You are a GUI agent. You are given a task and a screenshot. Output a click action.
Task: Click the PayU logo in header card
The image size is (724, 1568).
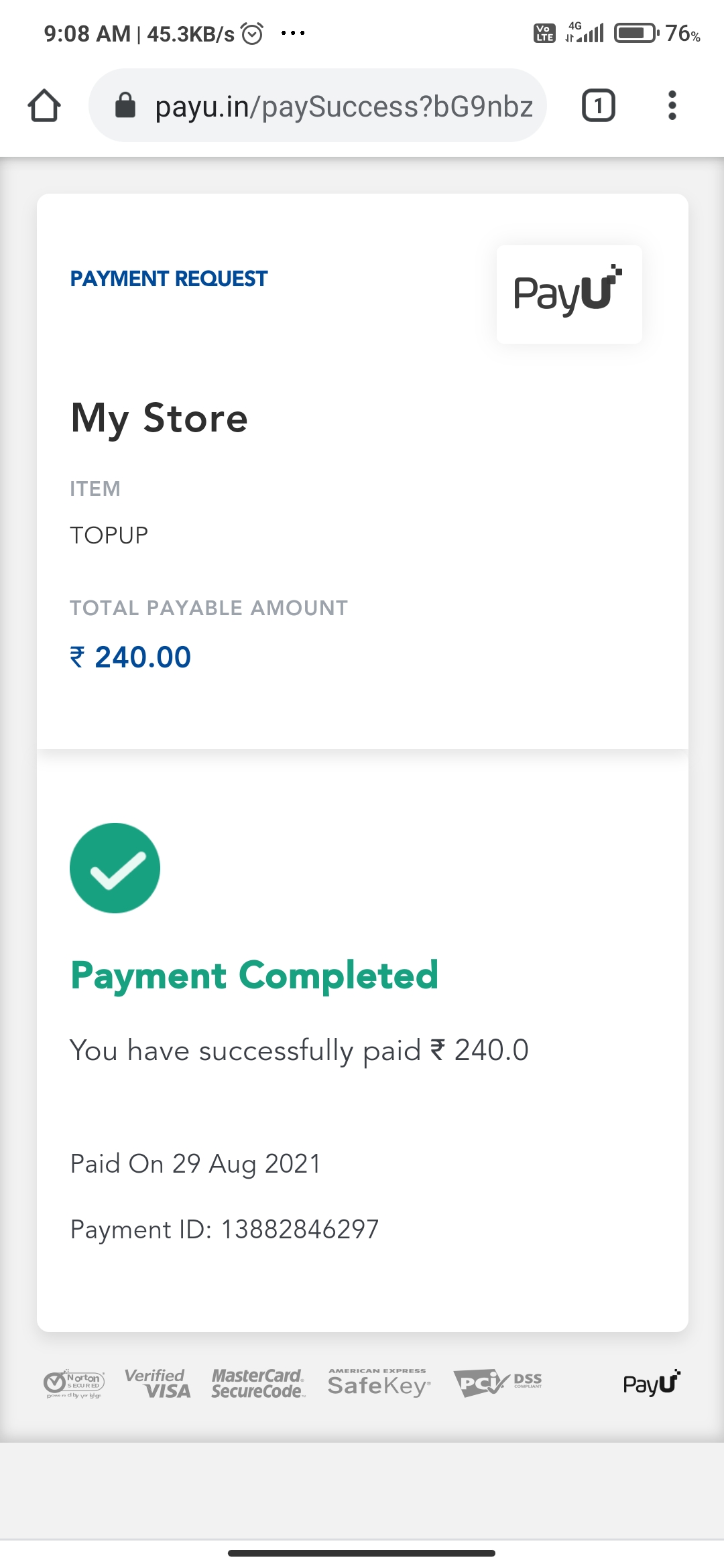pos(568,293)
